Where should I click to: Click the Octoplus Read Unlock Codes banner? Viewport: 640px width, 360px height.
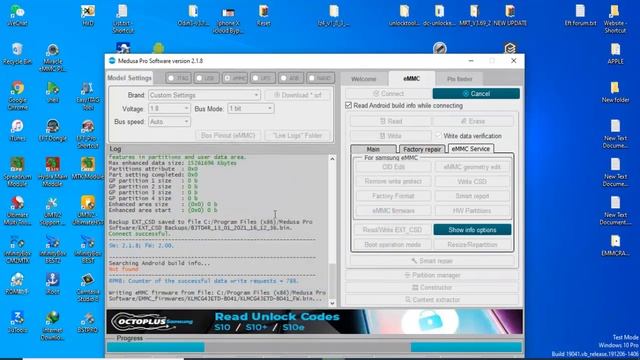[x=314, y=322]
